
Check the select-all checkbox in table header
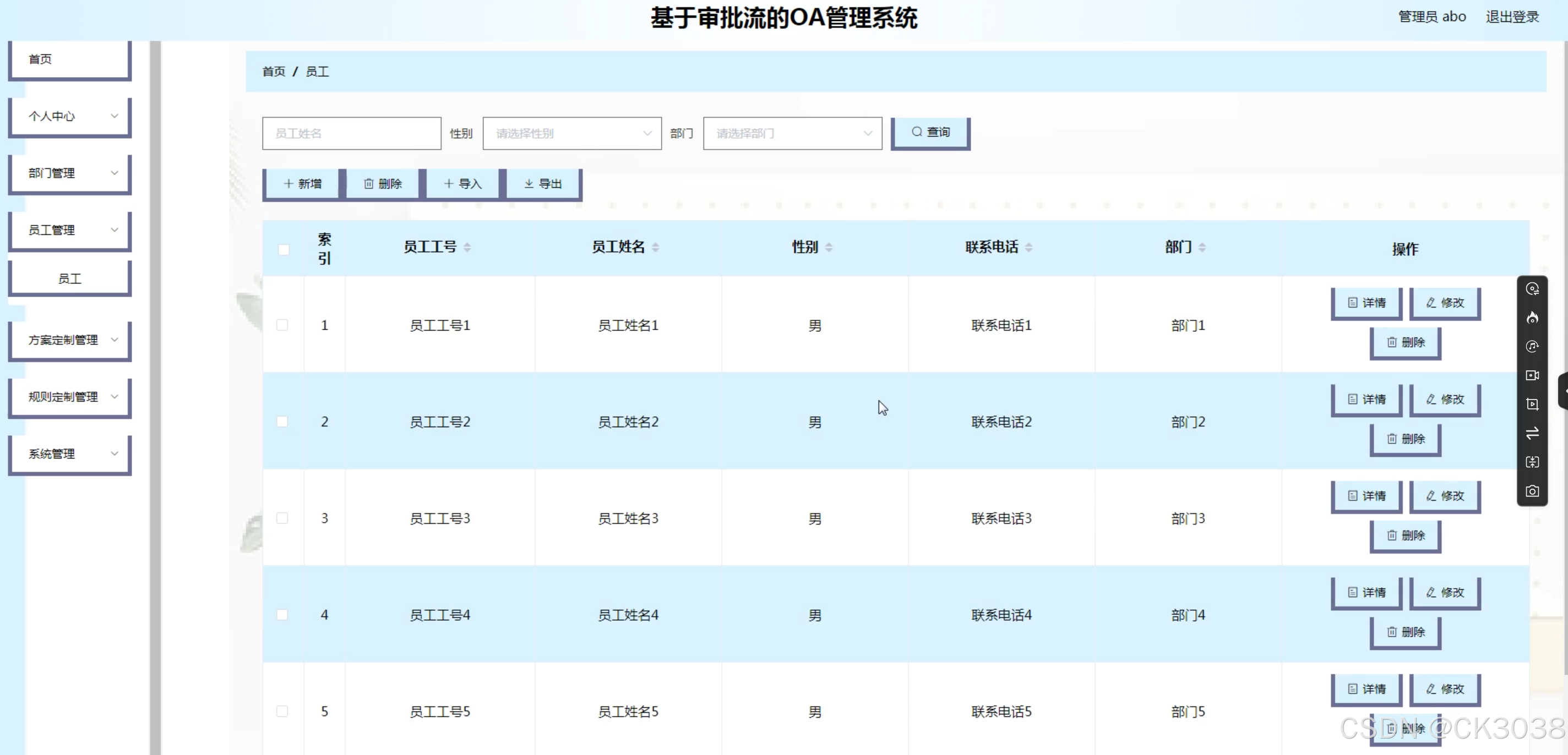(x=283, y=249)
